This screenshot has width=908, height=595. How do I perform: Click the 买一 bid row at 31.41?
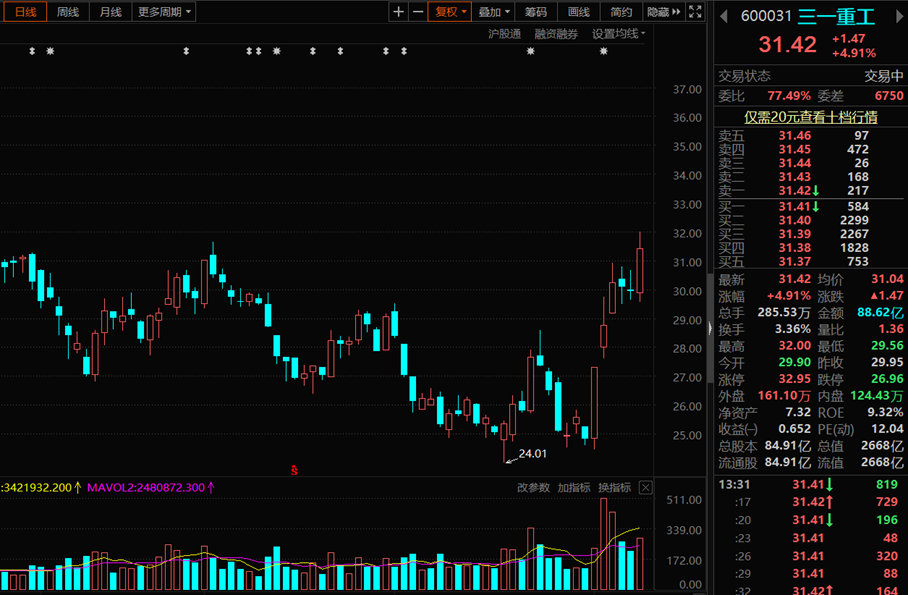click(x=810, y=206)
